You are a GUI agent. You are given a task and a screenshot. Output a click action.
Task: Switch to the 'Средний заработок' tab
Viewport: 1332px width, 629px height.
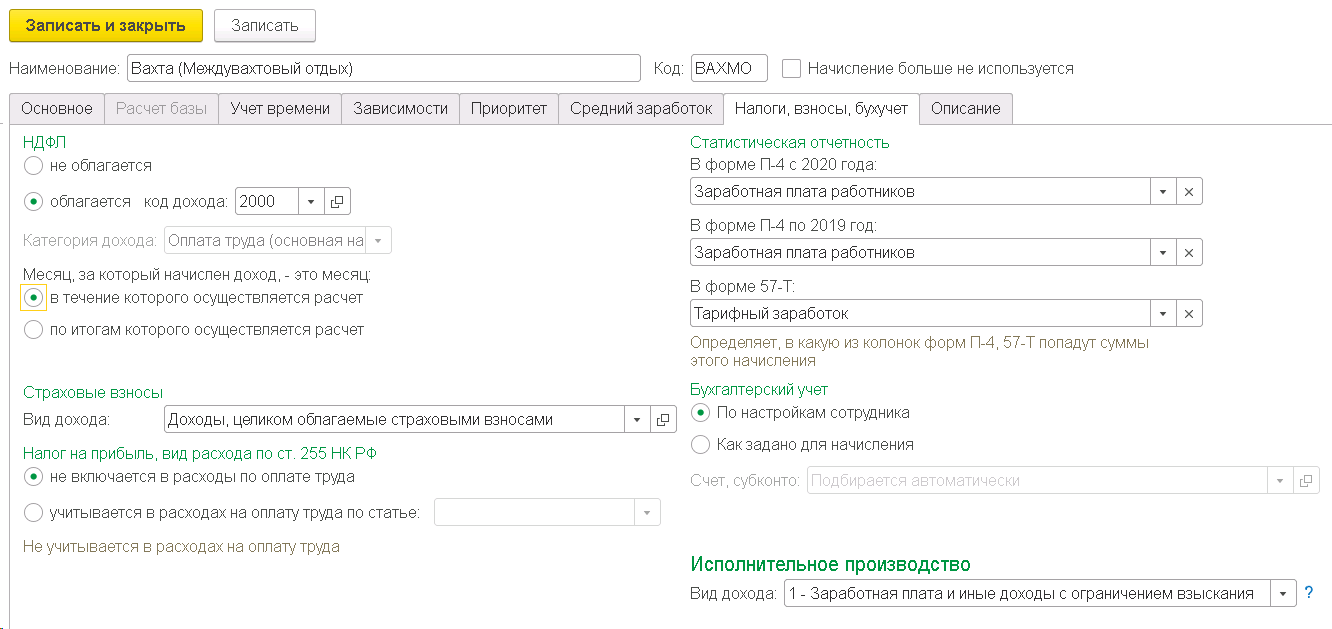(640, 109)
